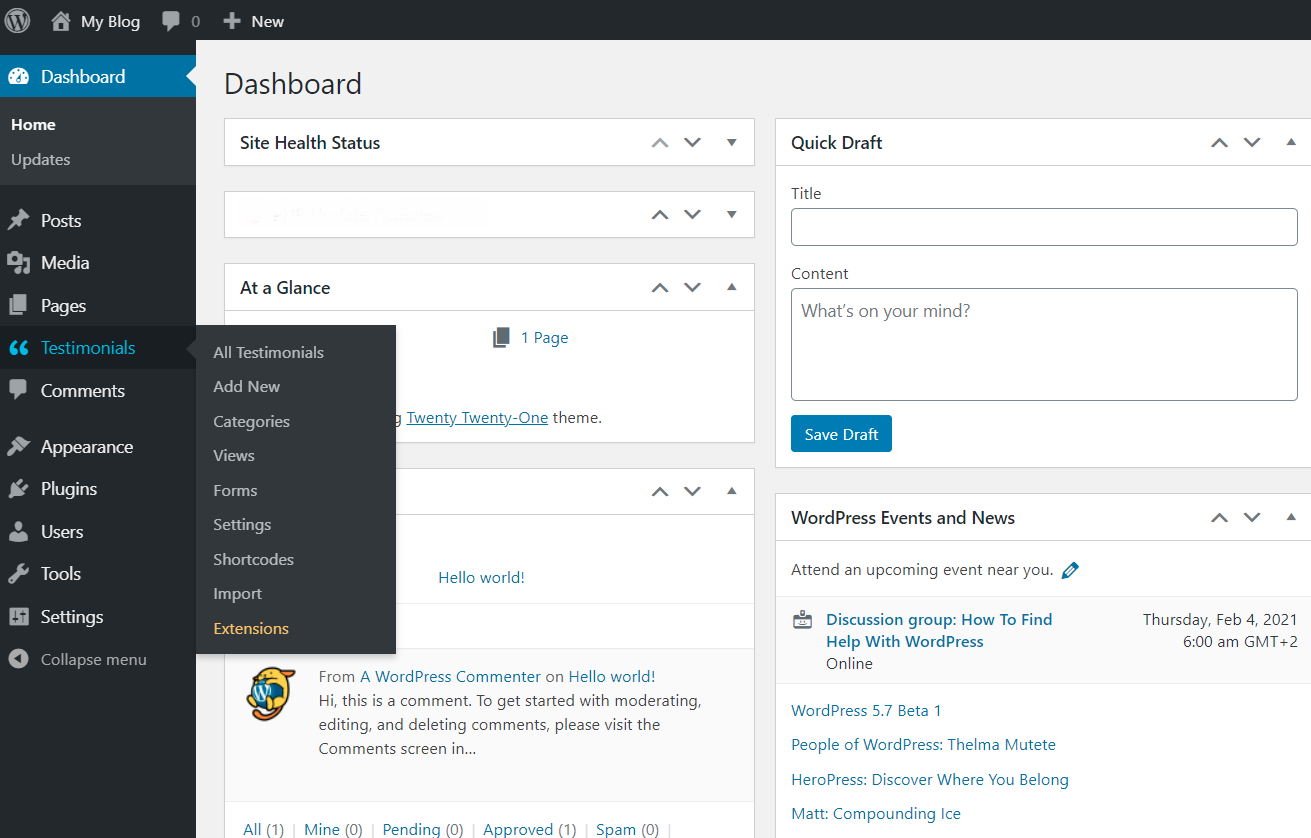Open the WordPress 5.7 Beta 1 link
Screen dimensions: 1311x838
point(866,711)
